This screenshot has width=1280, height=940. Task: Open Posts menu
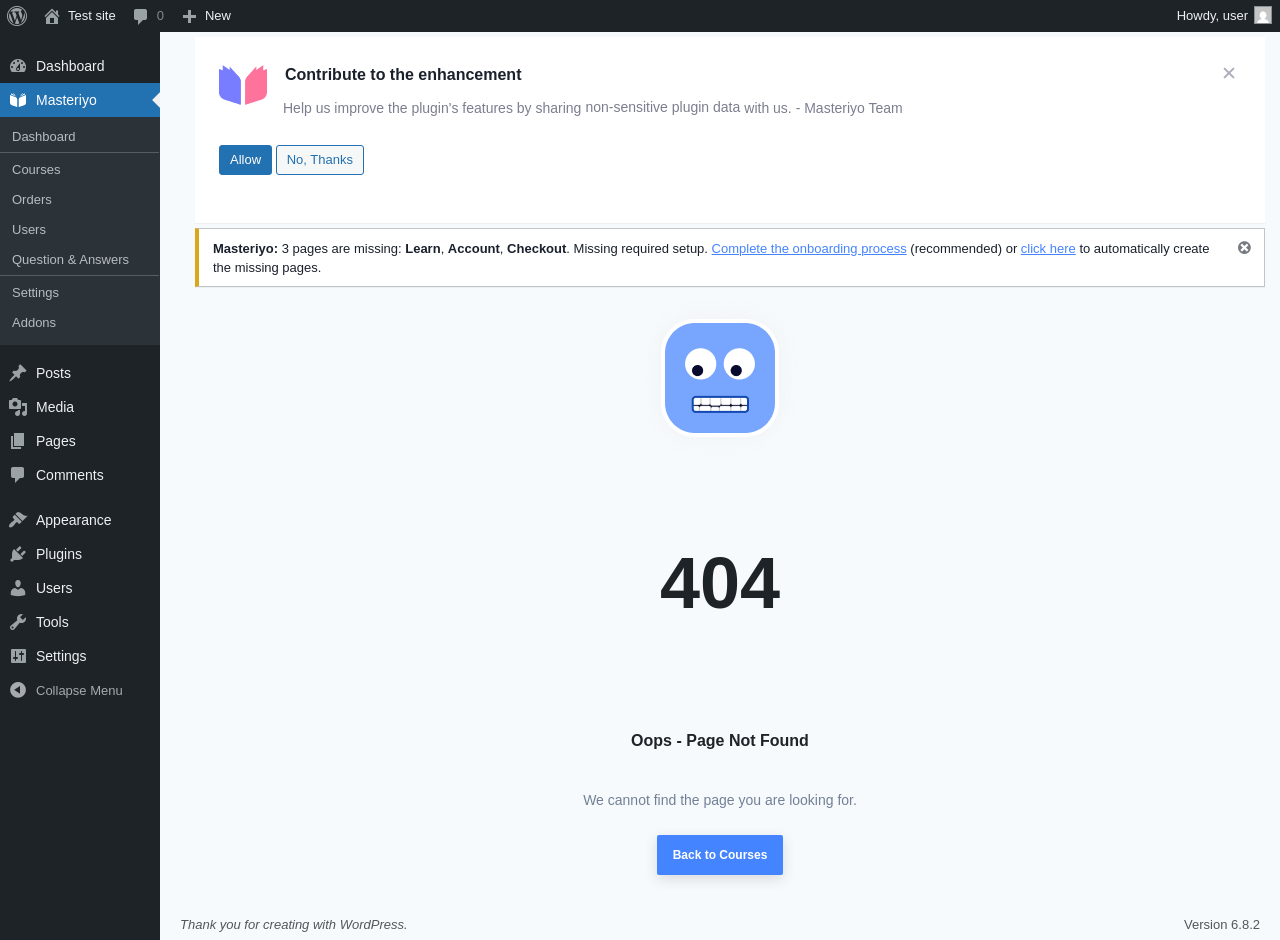[80, 373]
